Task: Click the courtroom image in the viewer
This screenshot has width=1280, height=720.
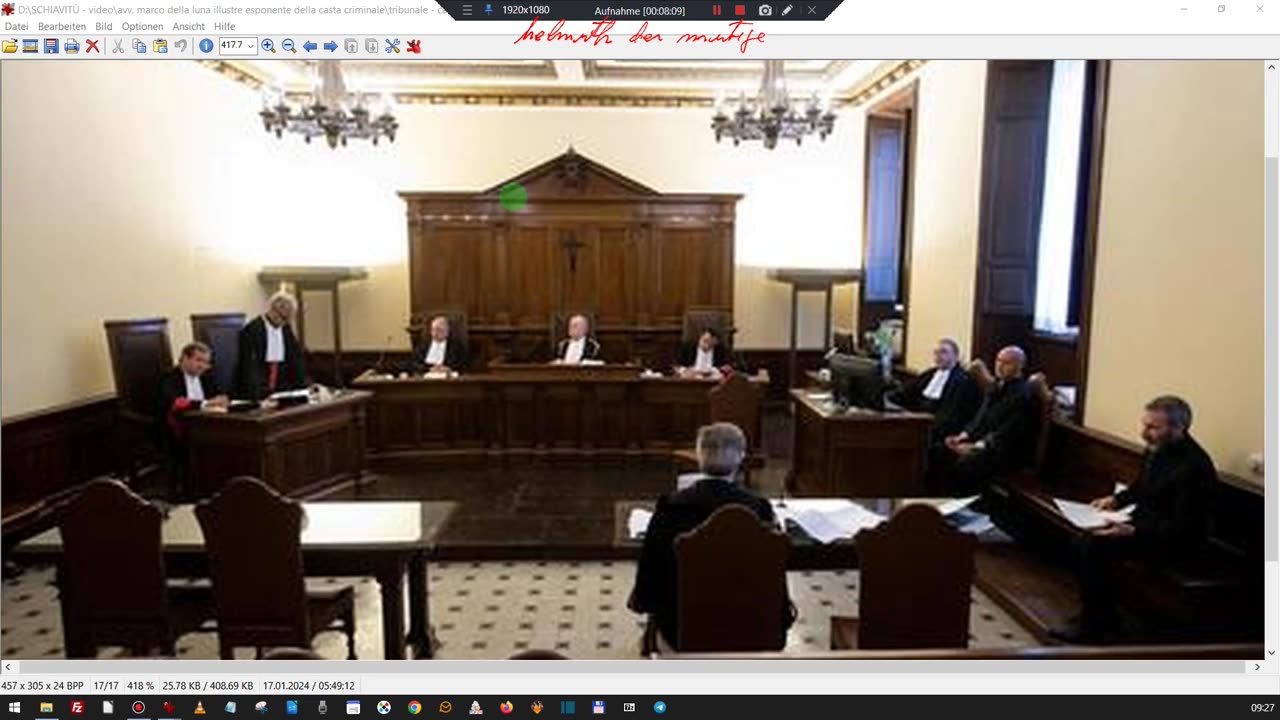Action: point(632,359)
